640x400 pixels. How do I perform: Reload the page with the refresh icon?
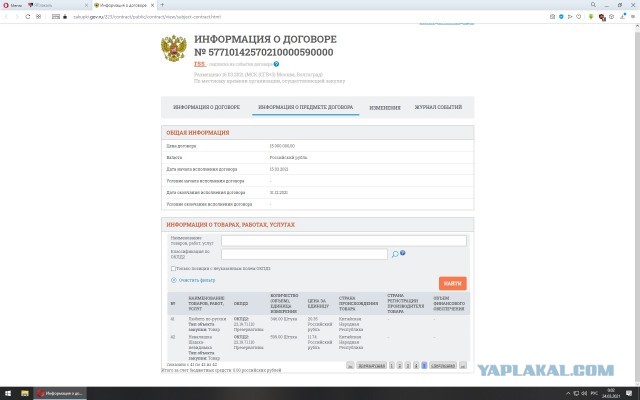tap(28, 17)
